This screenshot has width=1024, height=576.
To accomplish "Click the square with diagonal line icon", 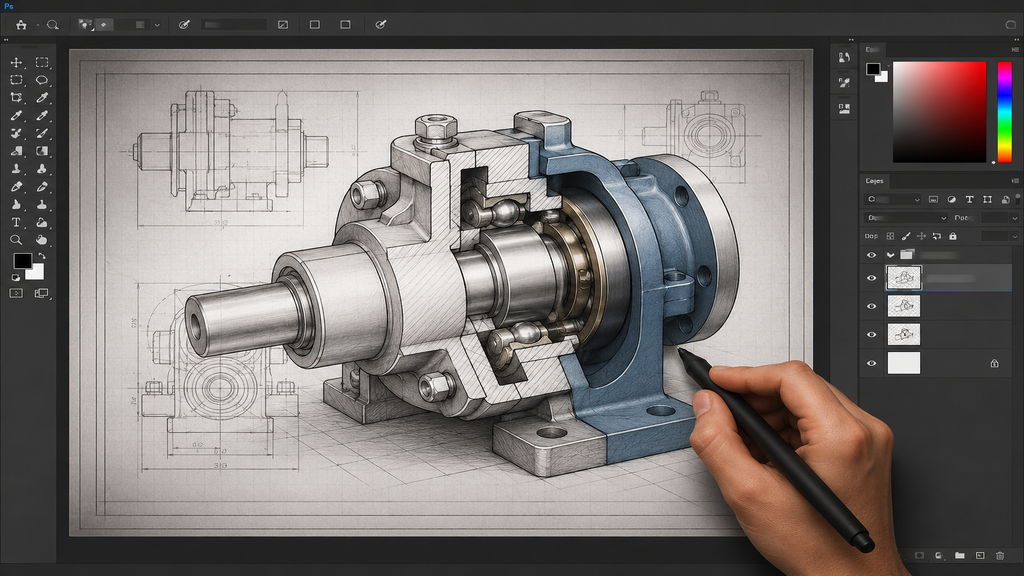I will pos(283,25).
